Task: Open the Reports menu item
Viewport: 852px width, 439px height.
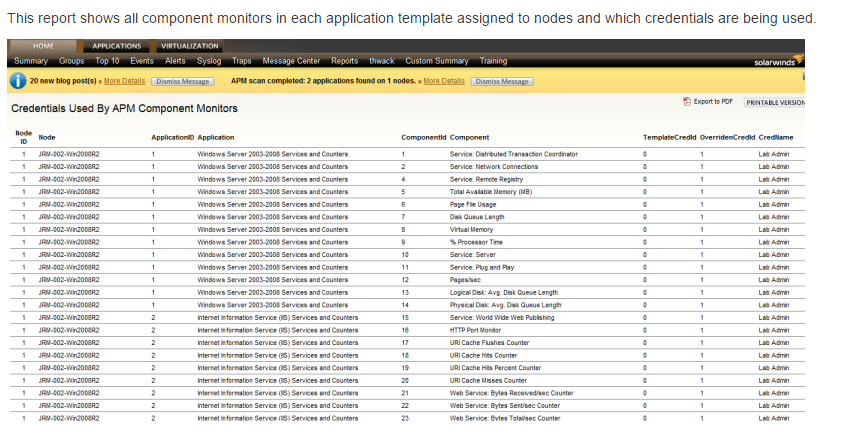Action: tap(344, 61)
